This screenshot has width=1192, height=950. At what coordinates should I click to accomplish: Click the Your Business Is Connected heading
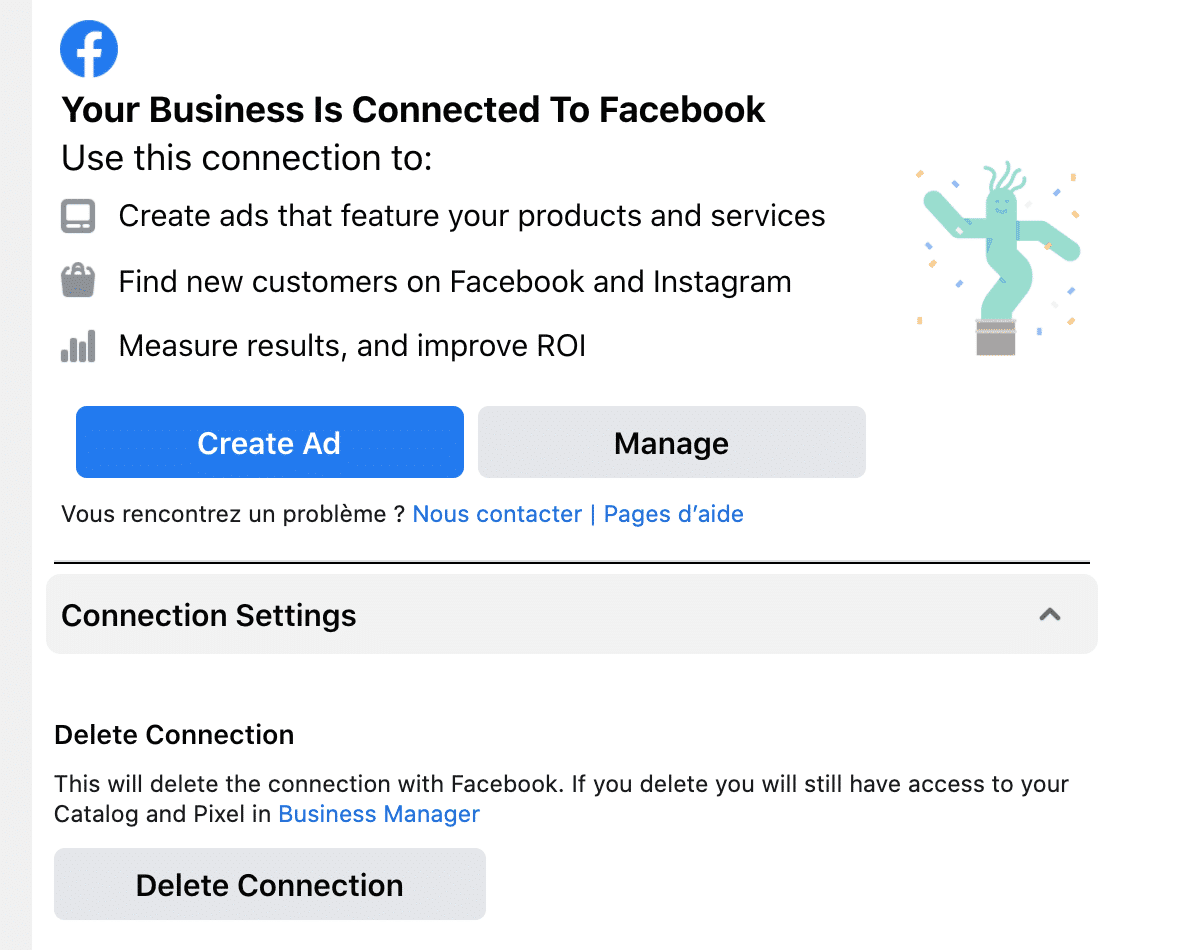tap(413, 109)
